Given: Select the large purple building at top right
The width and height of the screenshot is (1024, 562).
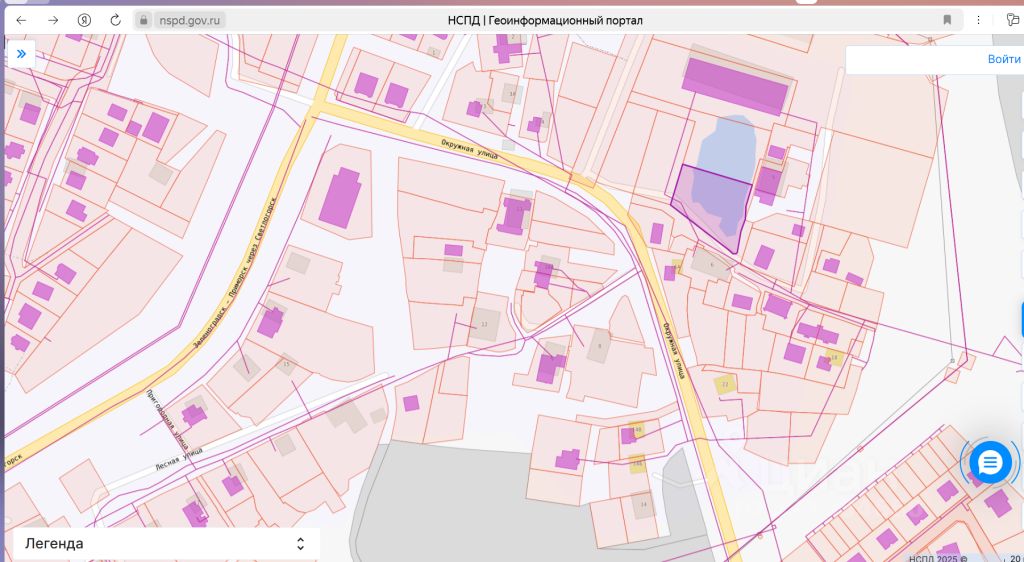Looking at the screenshot, I should click(736, 85).
